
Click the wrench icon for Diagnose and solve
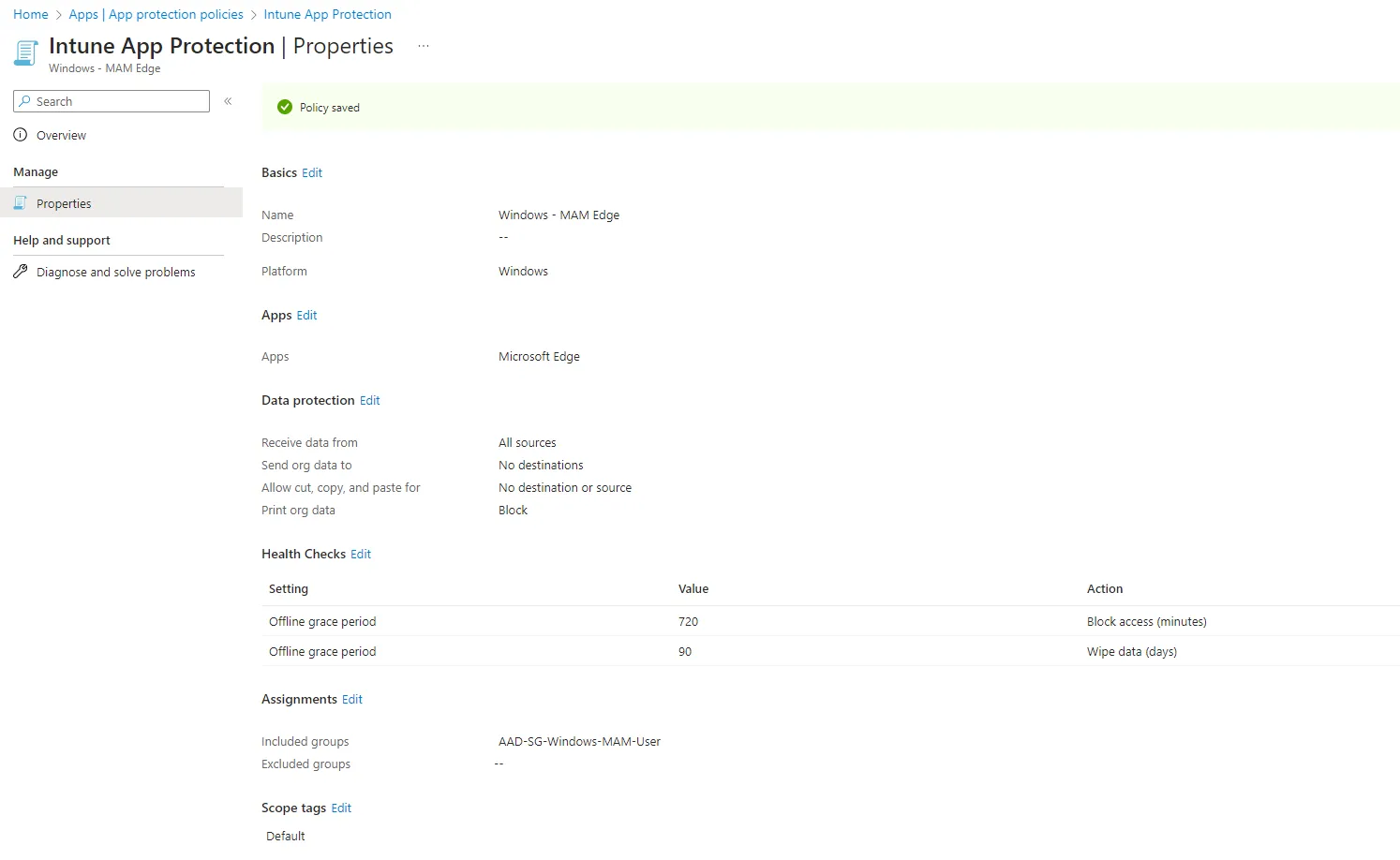[x=21, y=272]
